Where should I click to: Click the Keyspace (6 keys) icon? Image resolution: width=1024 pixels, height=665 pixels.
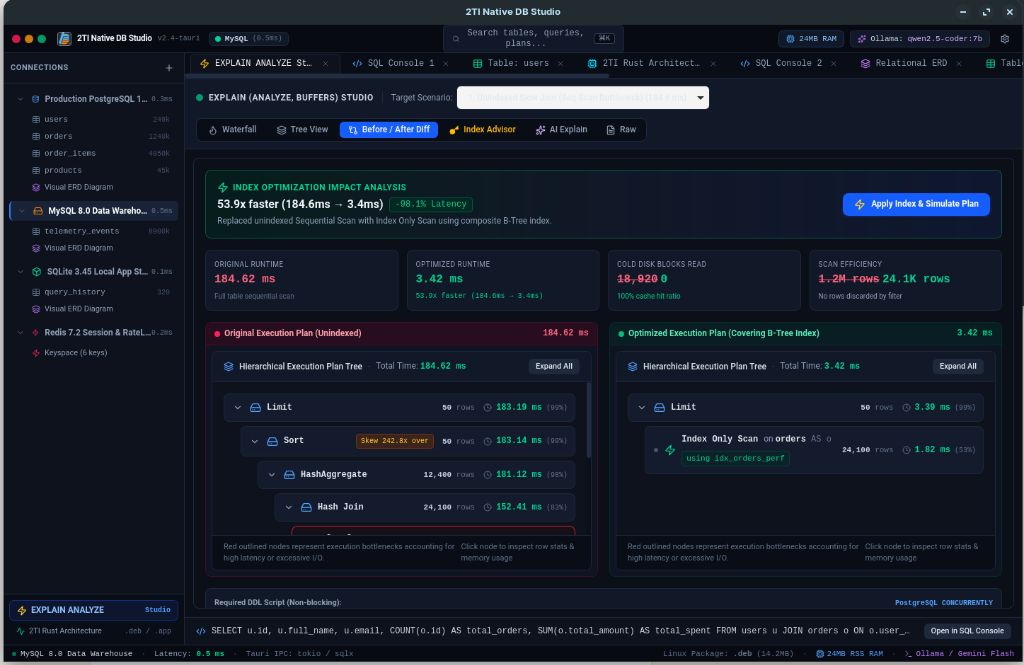(x=36, y=353)
